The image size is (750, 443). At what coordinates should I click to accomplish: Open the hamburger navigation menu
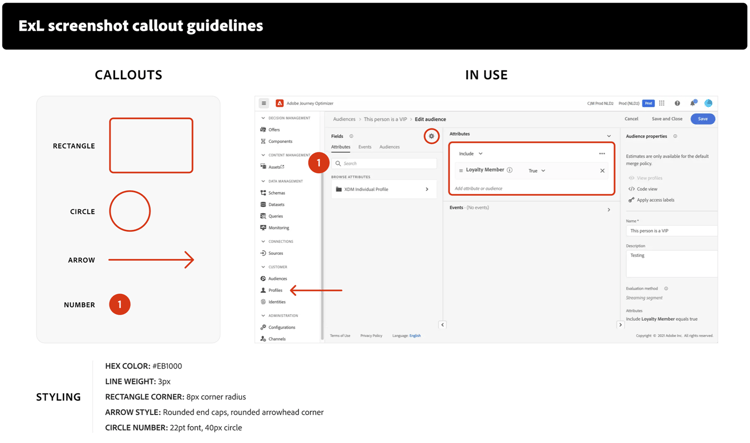[x=264, y=103]
